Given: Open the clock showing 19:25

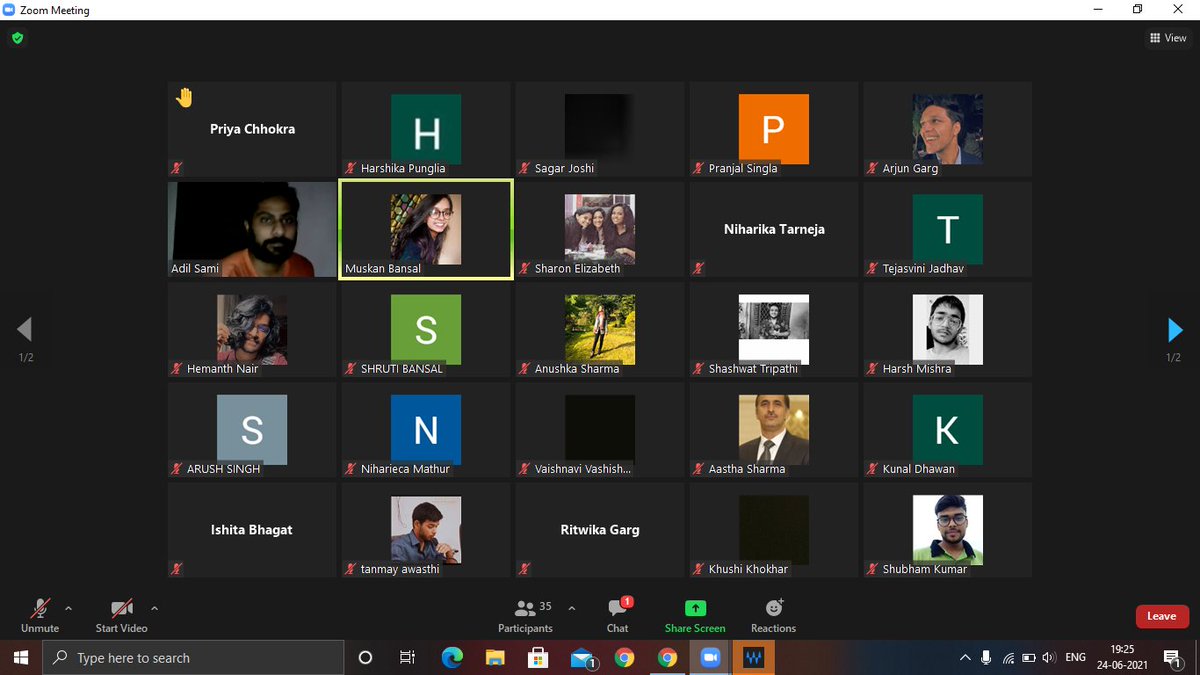Looking at the screenshot, I should coord(1122,657).
